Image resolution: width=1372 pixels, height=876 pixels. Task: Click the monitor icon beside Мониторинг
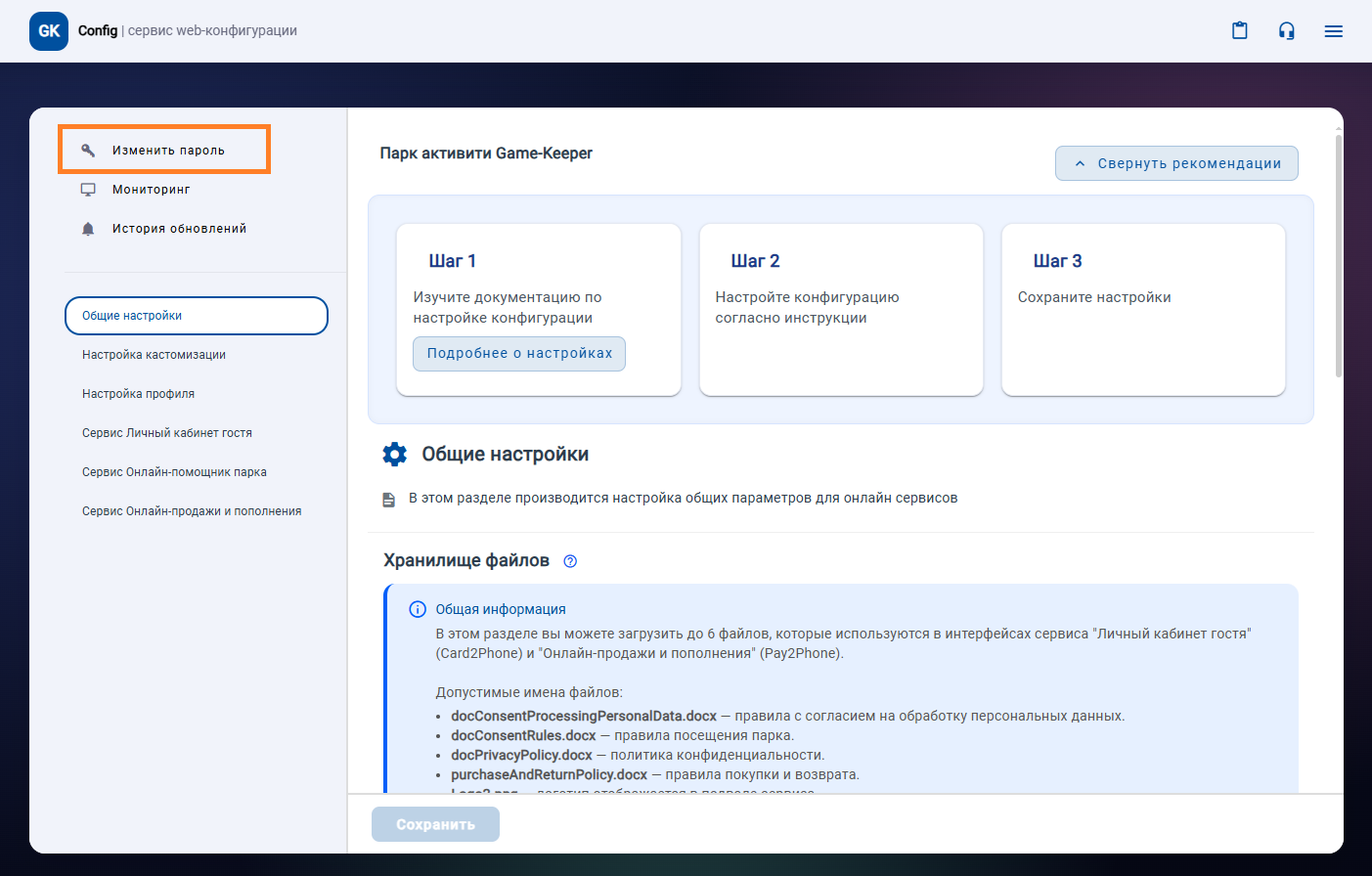click(88, 190)
